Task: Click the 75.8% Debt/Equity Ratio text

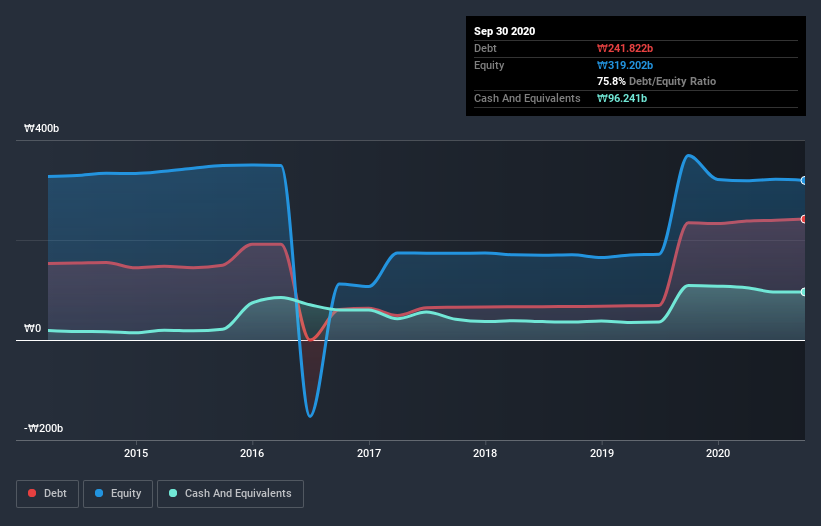Action: pos(657,81)
